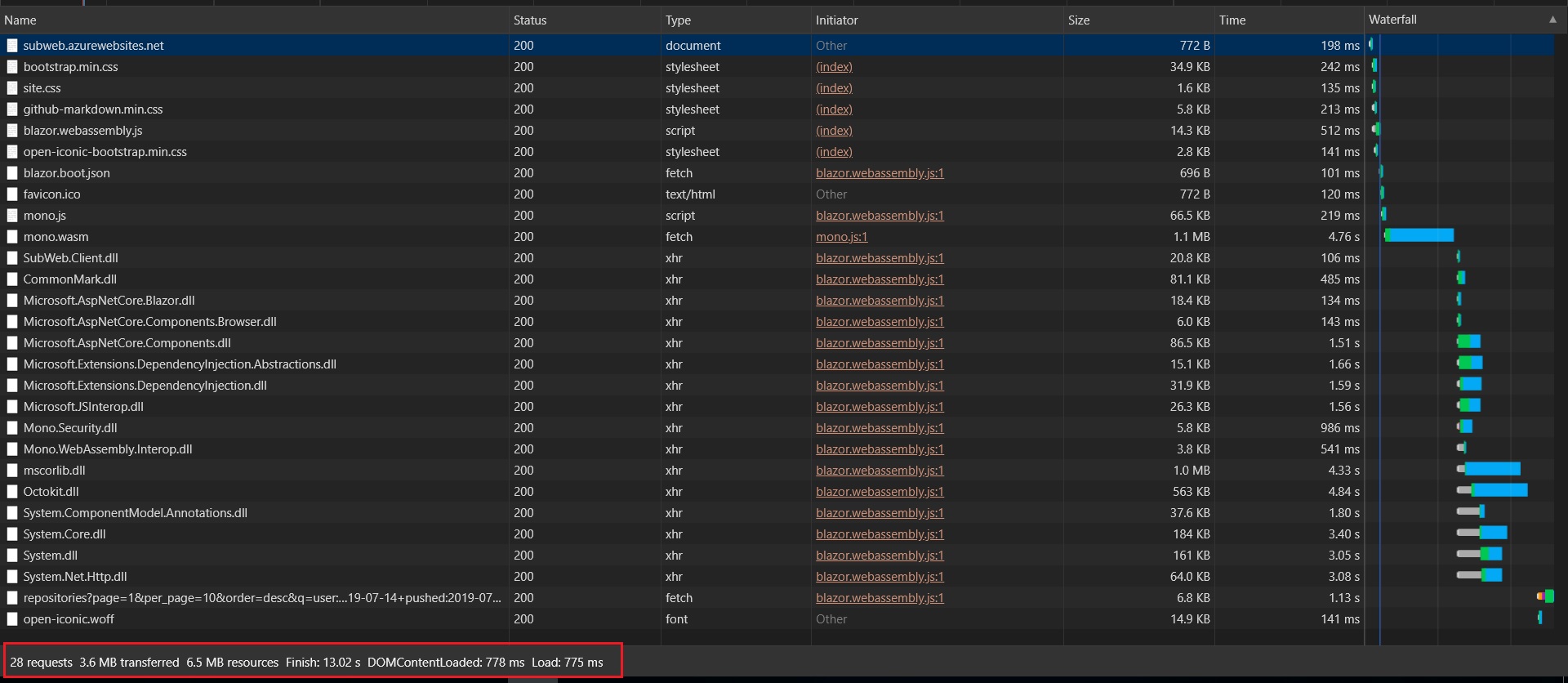Click the 4.84 s time for Octokit.dll
Viewport: 1568px width, 683px height.
point(1343,492)
